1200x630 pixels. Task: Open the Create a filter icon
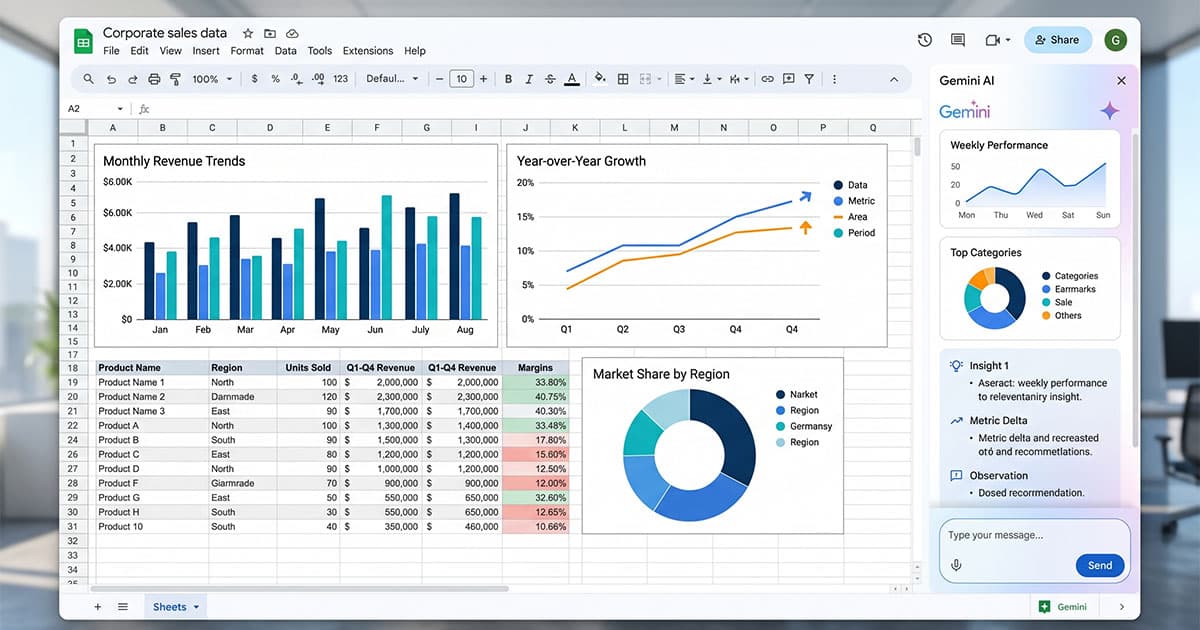(809, 78)
